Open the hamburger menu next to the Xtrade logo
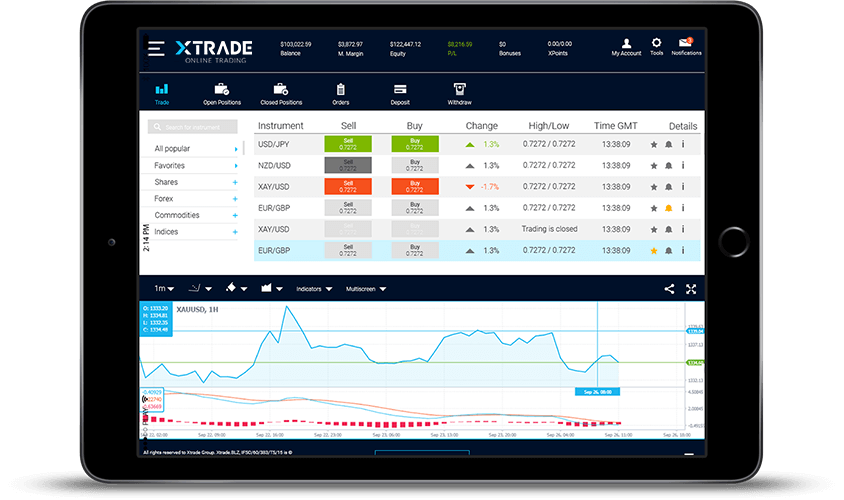Image resolution: width=844 pixels, height=500 pixels. 155,48
